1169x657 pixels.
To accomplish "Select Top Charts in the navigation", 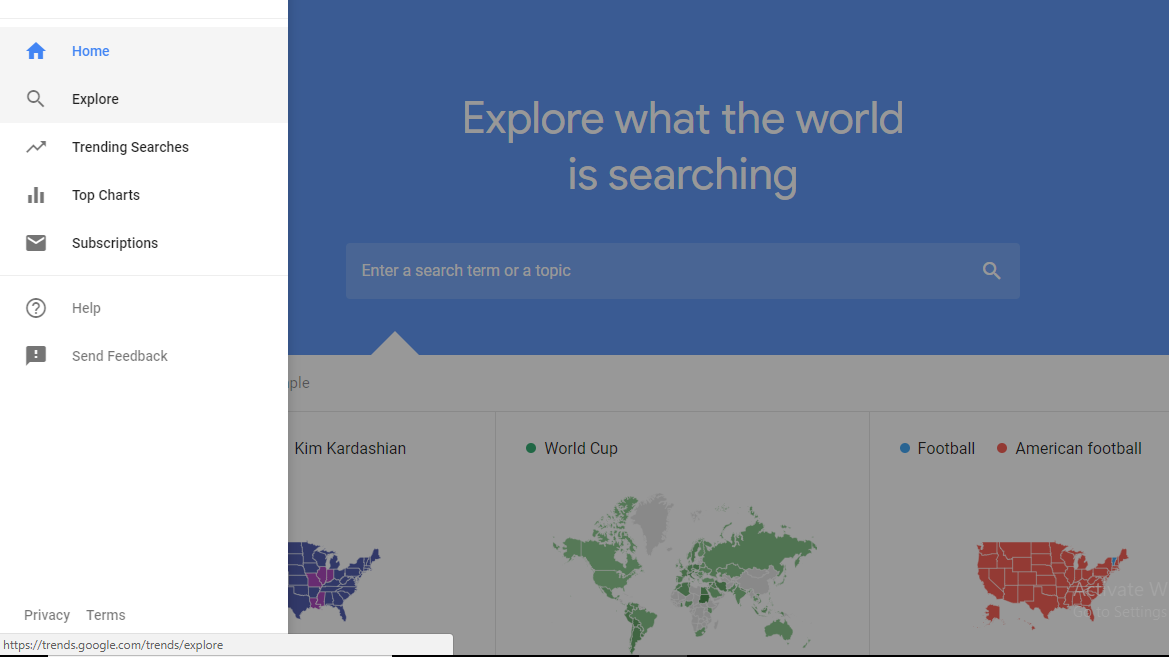I will pyautogui.click(x=144, y=195).
